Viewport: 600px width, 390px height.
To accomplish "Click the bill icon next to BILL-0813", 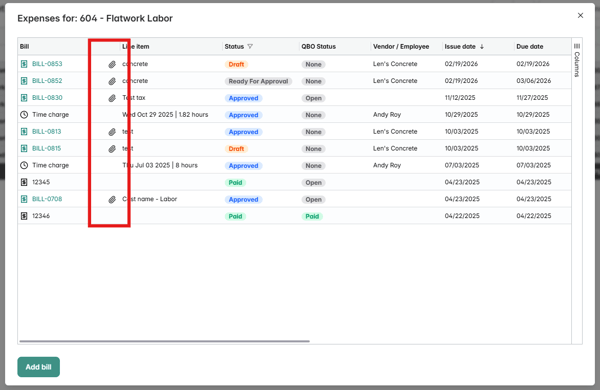I will tap(24, 132).
